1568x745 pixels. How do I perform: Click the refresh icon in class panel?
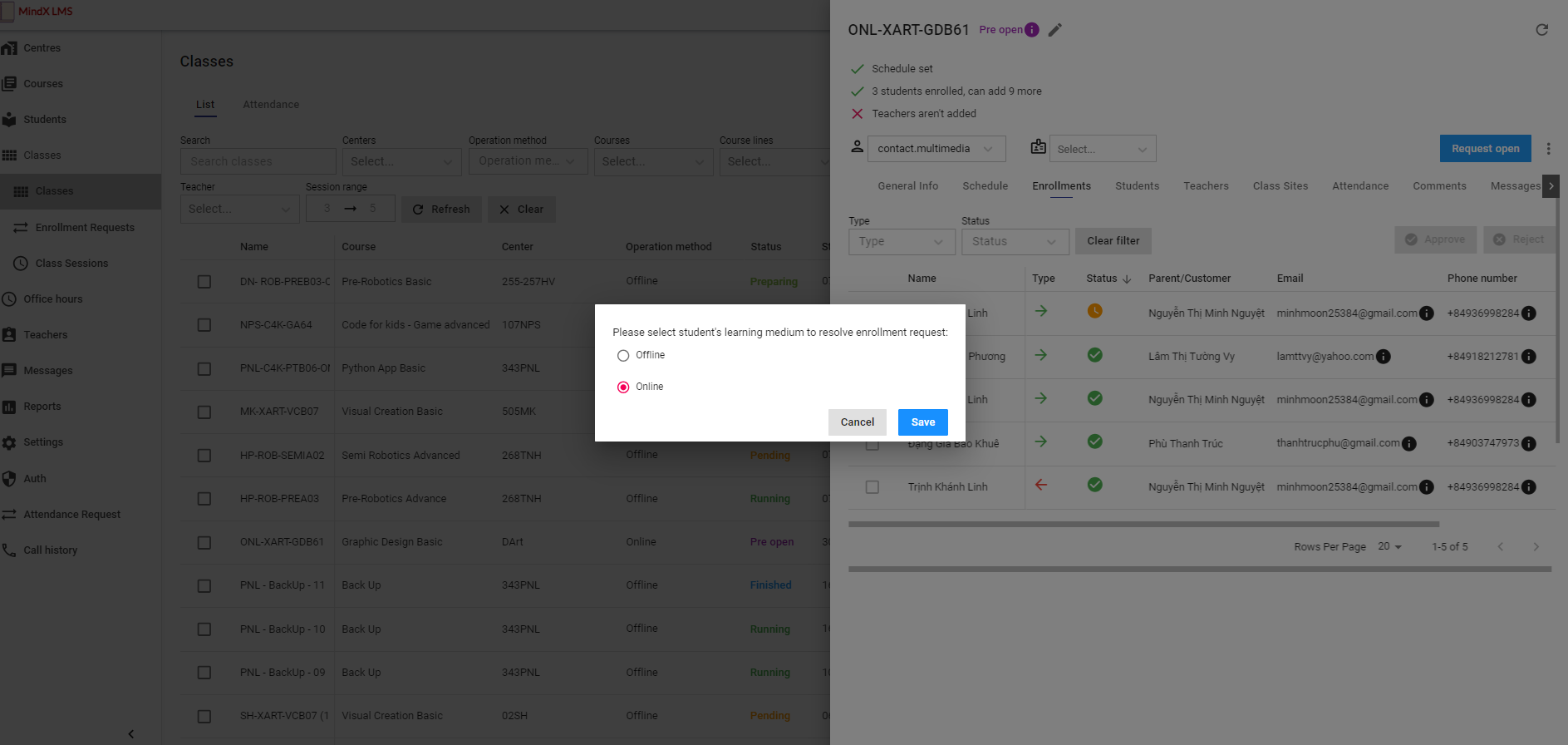click(1541, 30)
